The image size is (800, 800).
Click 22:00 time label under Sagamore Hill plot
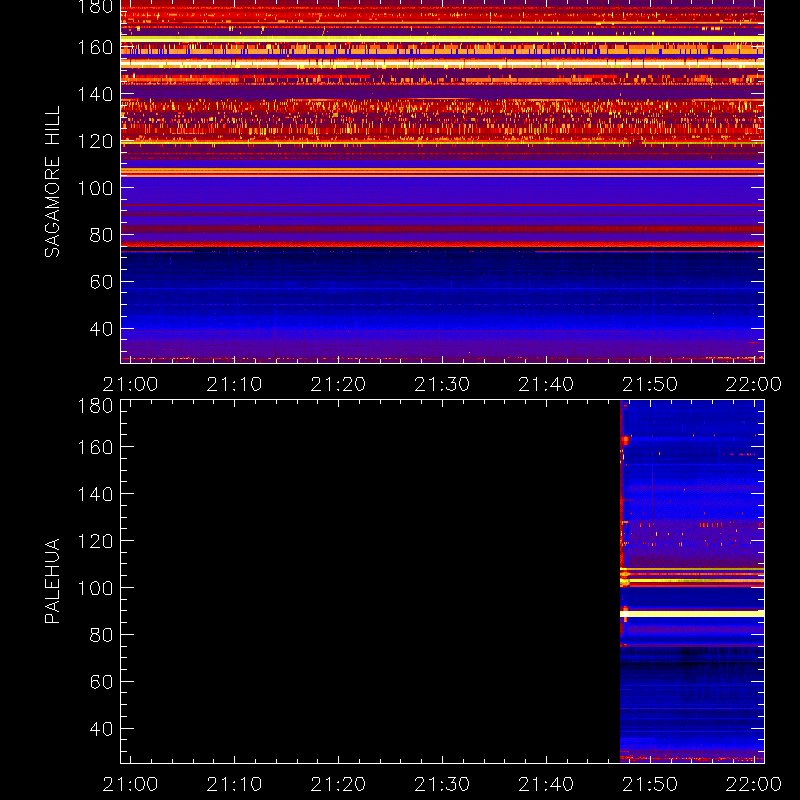point(754,384)
